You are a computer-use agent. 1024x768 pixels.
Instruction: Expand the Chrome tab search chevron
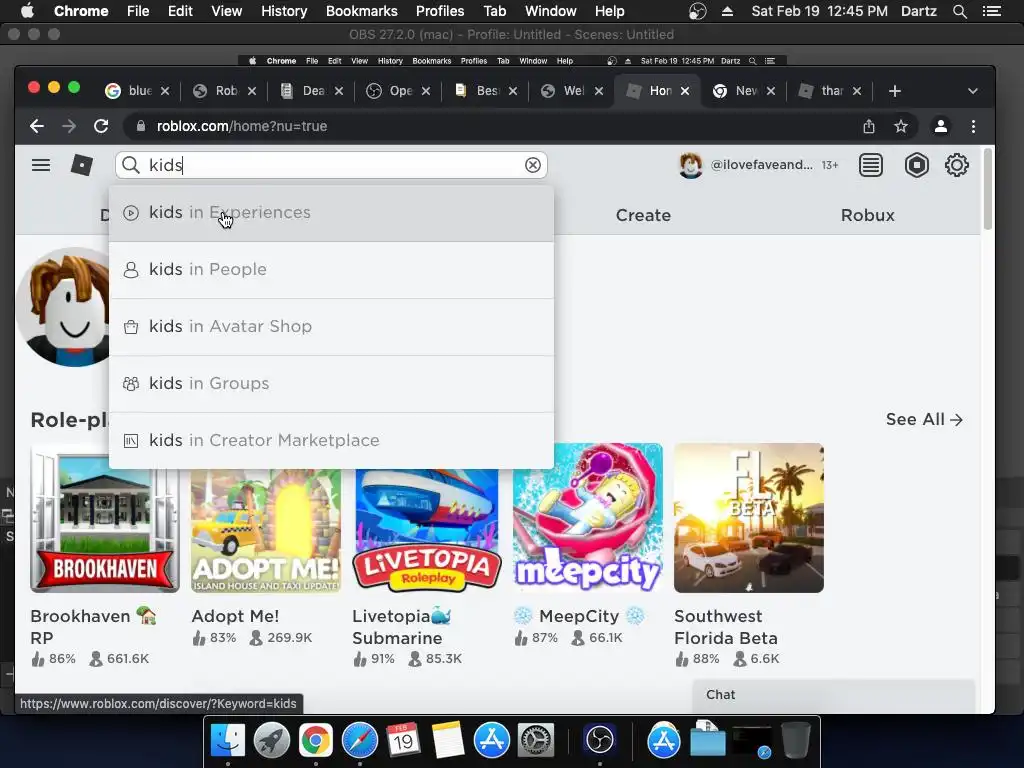[972, 91]
